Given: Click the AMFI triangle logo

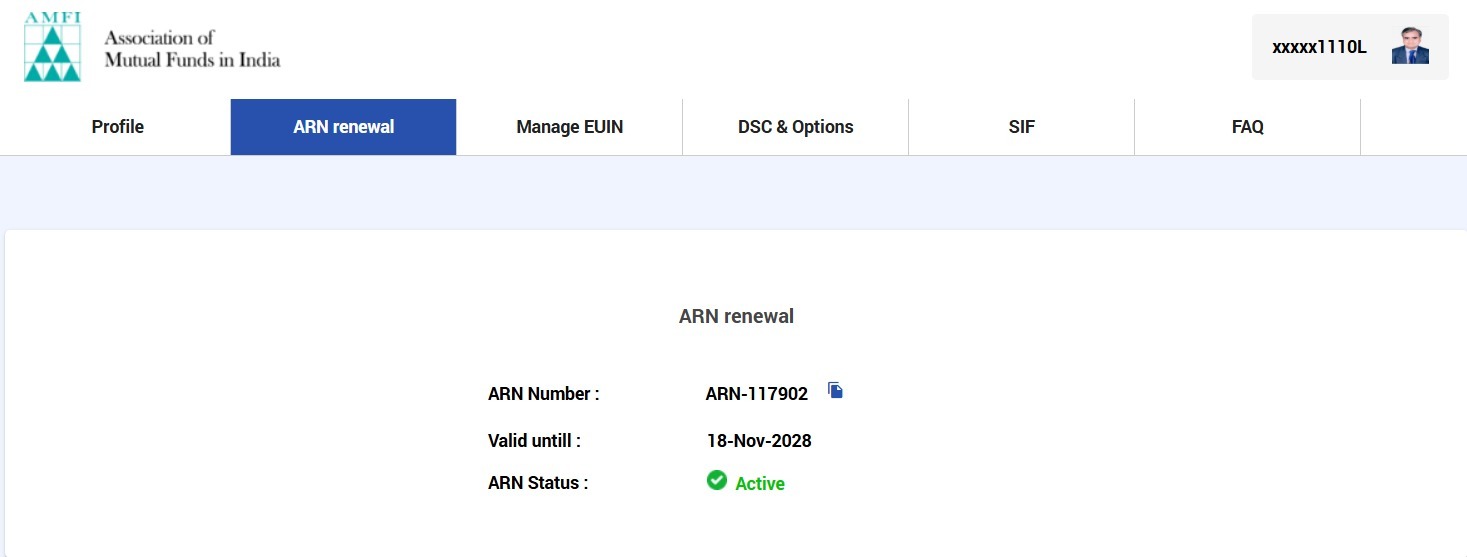Looking at the screenshot, I should point(52,54).
